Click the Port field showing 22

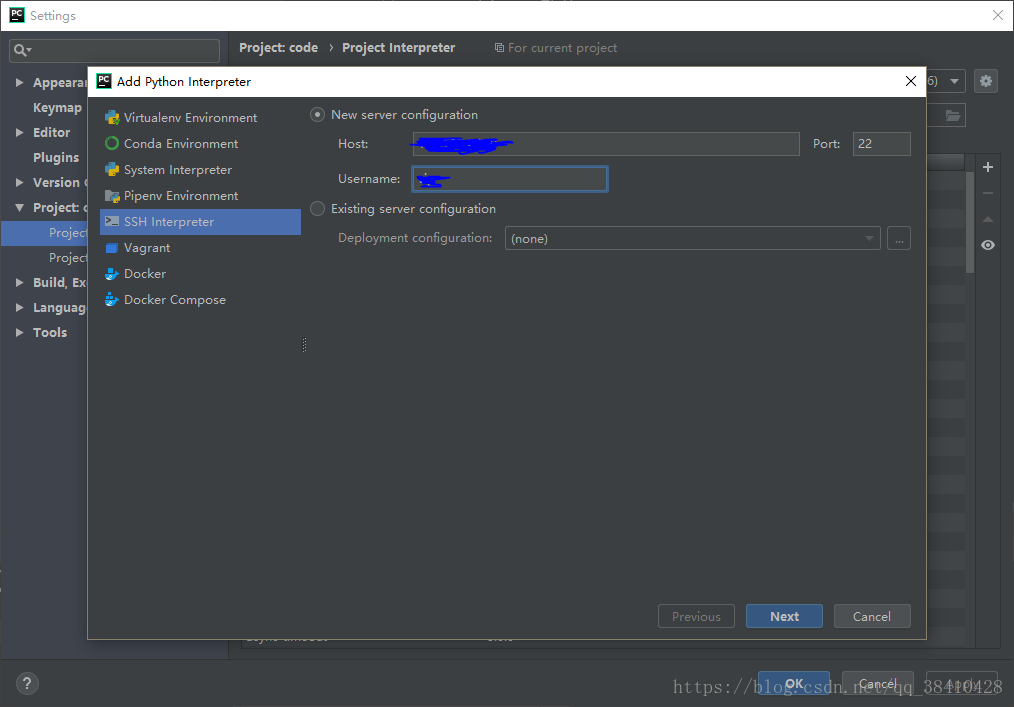point(881,144)
